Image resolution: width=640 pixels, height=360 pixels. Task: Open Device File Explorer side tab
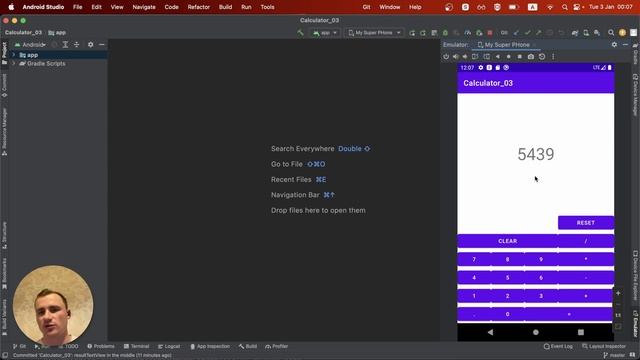pyautogui.click(x=636, y=276)
